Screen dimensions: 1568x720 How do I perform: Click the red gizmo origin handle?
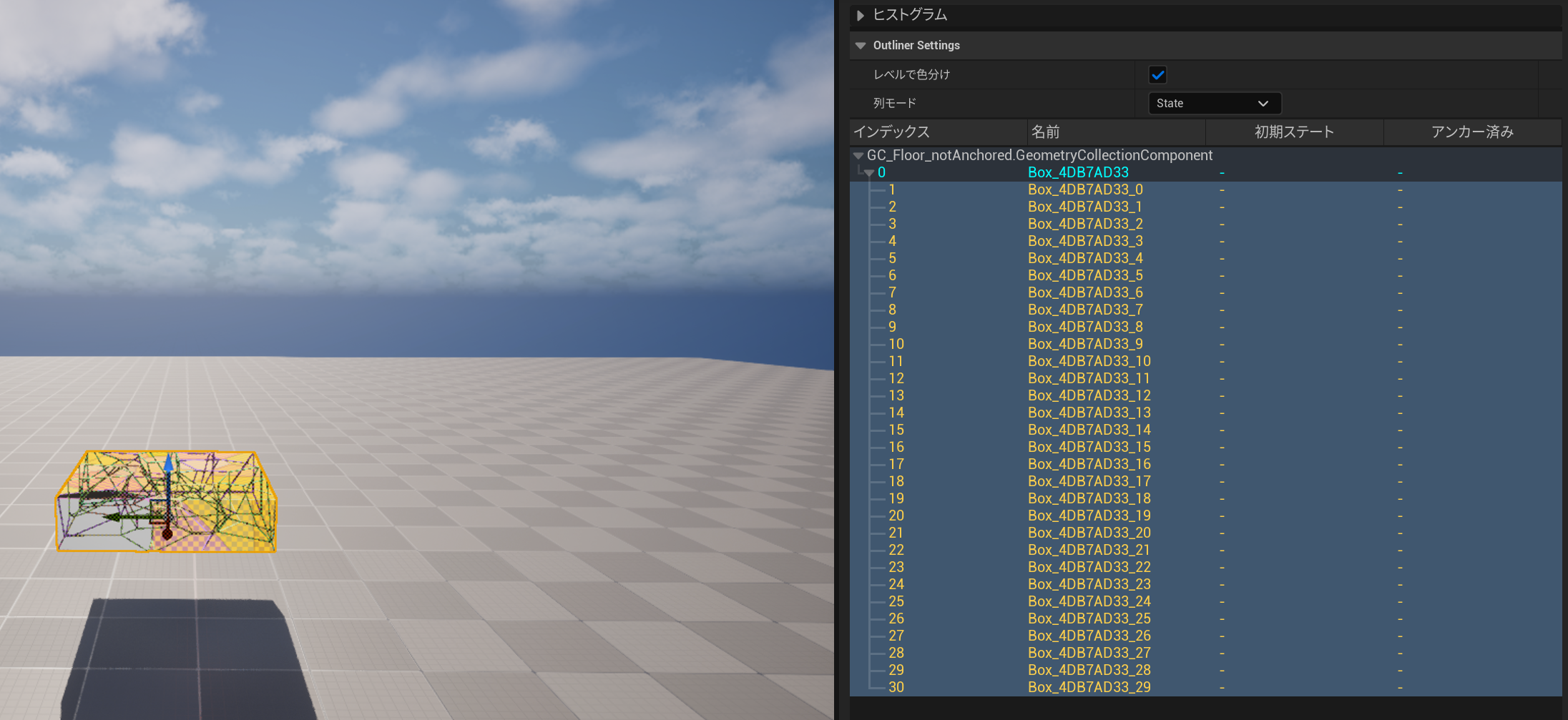pos(167,533)
